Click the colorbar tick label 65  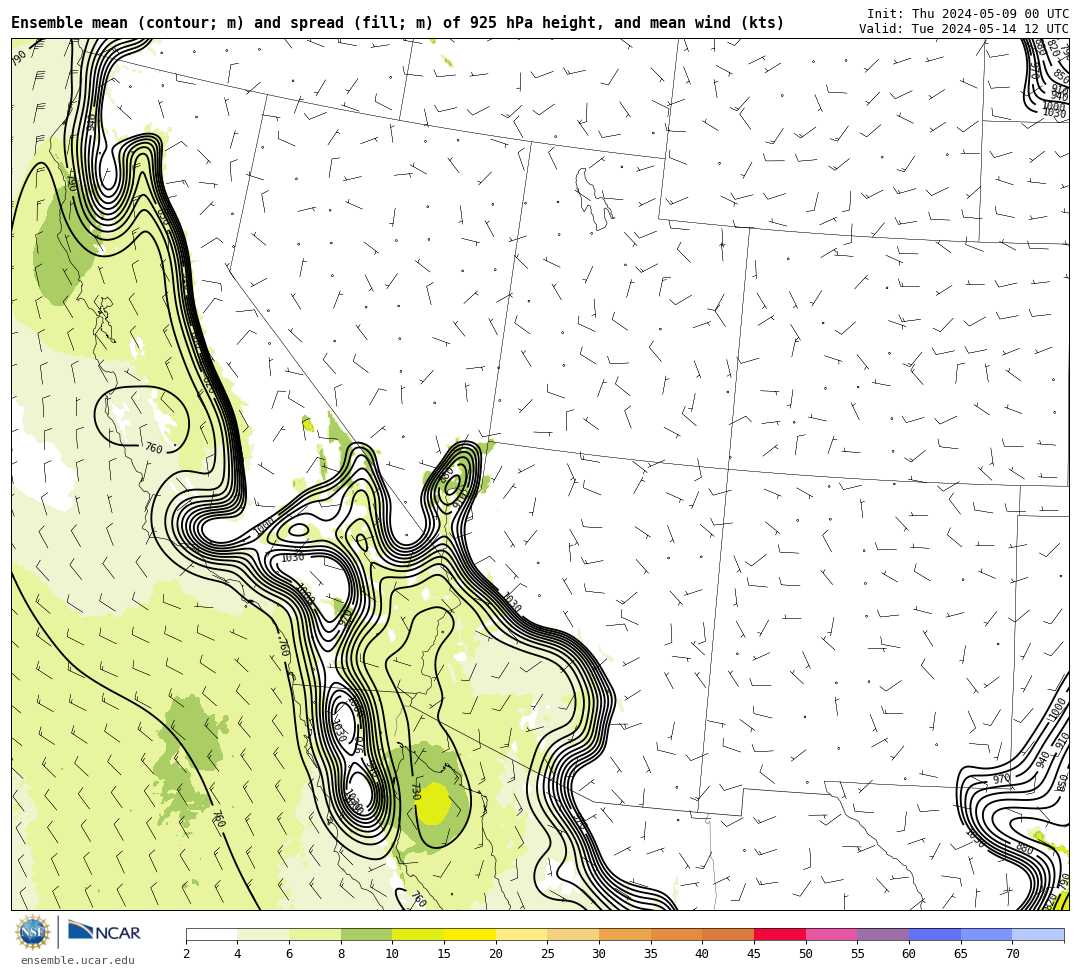coord(961,954)
